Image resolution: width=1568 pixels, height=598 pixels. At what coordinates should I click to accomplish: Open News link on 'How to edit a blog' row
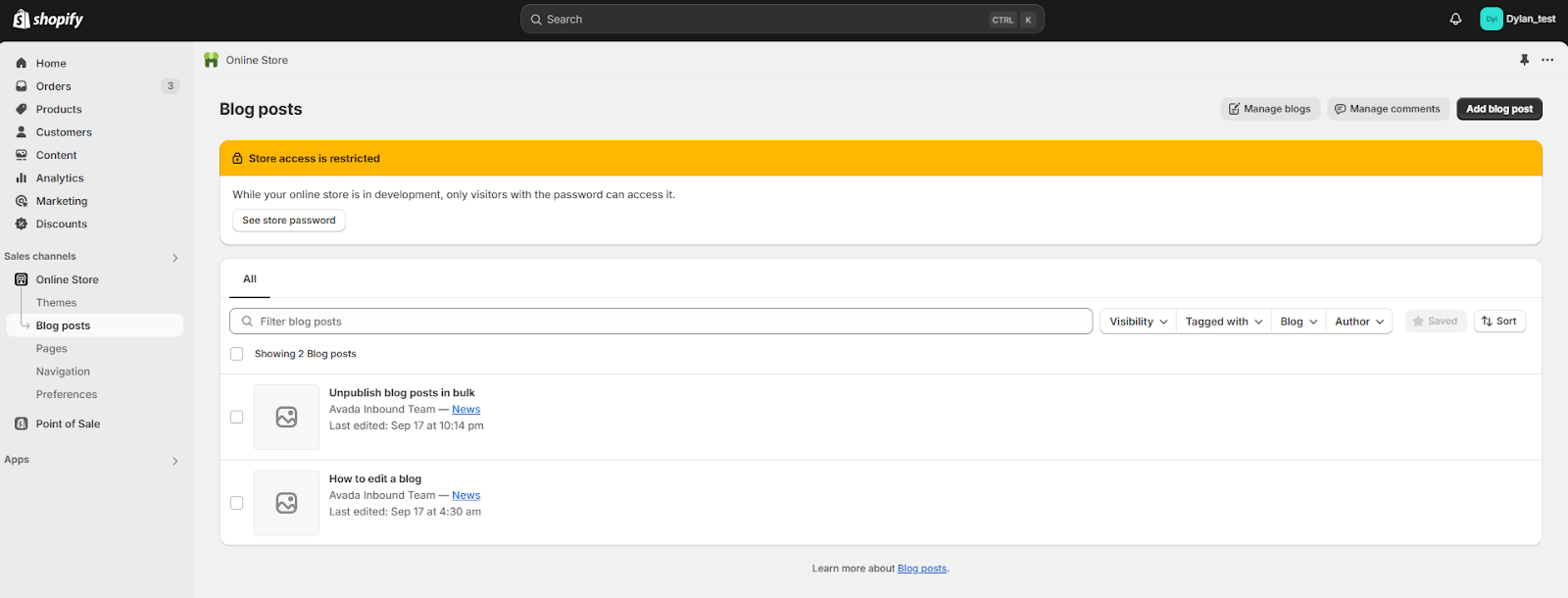pos(465,496)
